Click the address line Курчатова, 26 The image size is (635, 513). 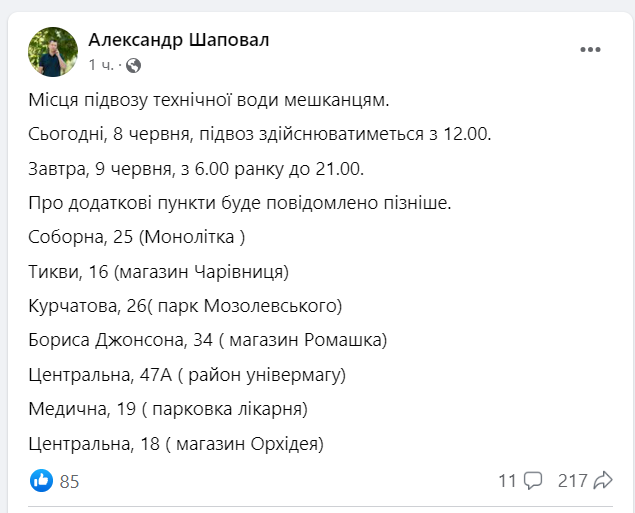tap(186, 306)
